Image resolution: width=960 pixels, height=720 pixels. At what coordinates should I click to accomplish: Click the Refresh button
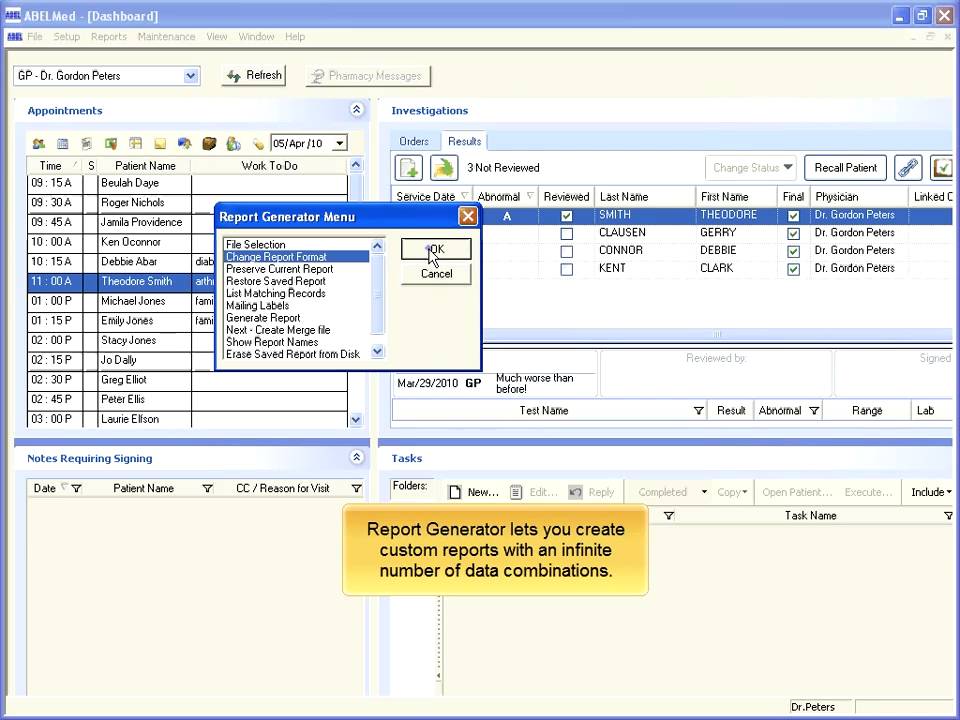click(254, 75)
